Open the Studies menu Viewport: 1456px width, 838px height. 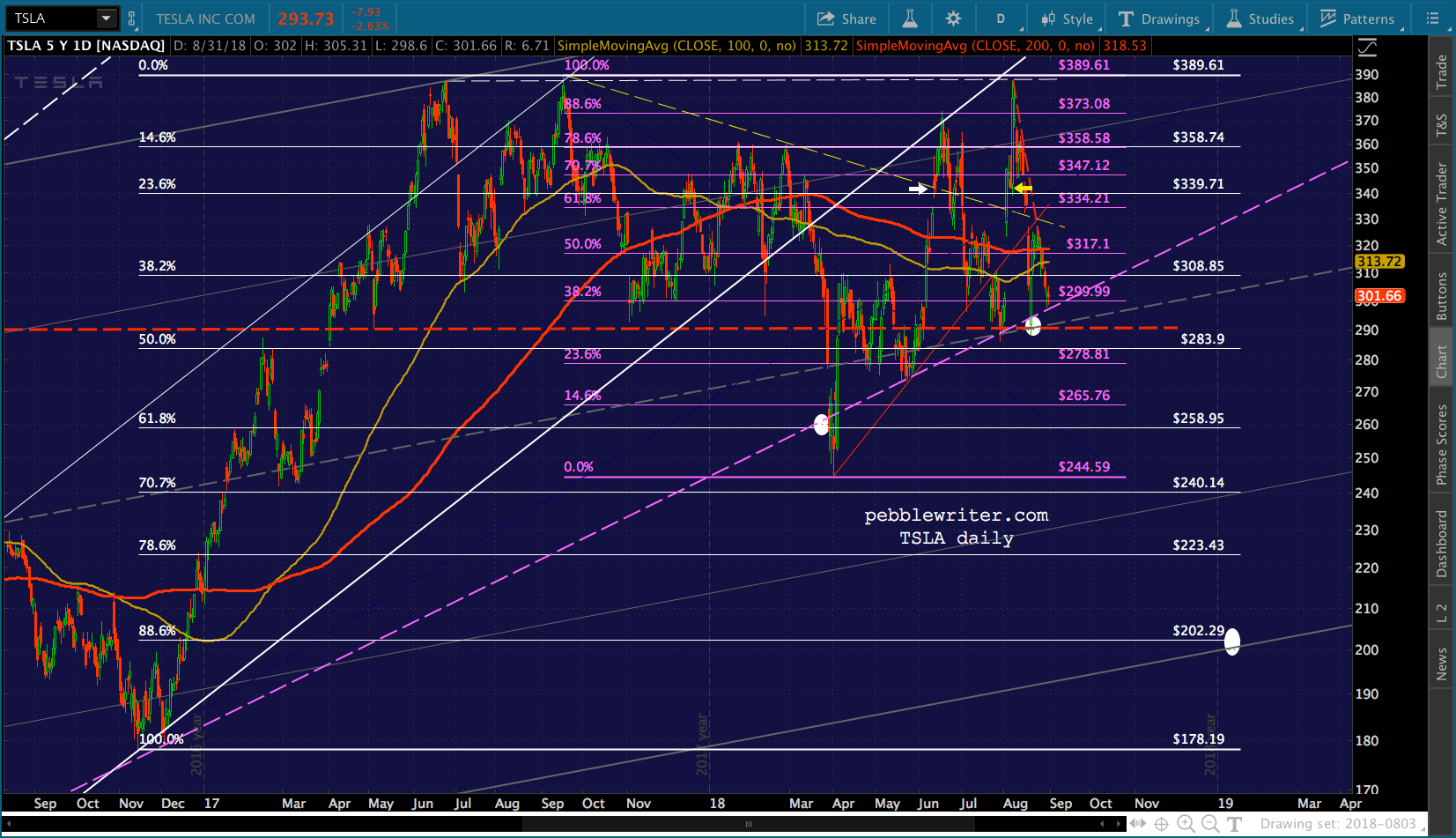point(1260,19)
